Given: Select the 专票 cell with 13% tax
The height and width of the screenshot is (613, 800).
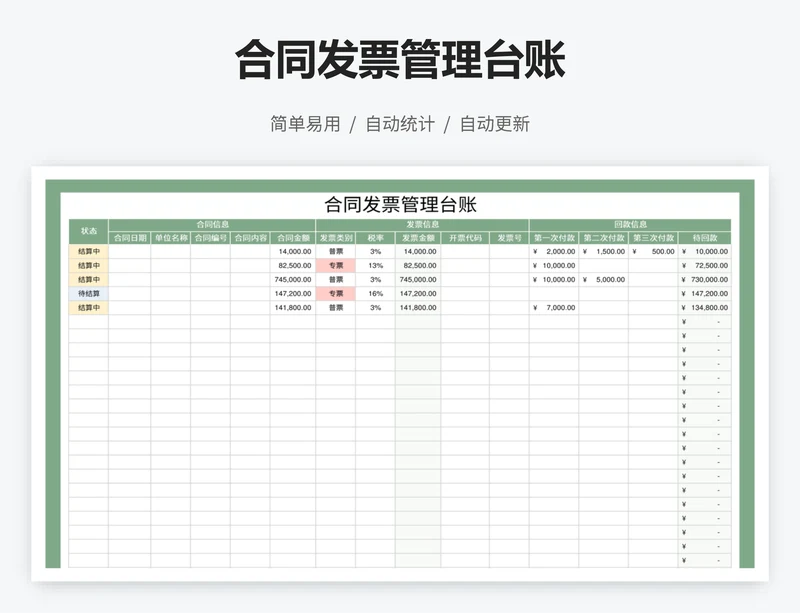Looking at the screenshot, I should pos(336,265).
